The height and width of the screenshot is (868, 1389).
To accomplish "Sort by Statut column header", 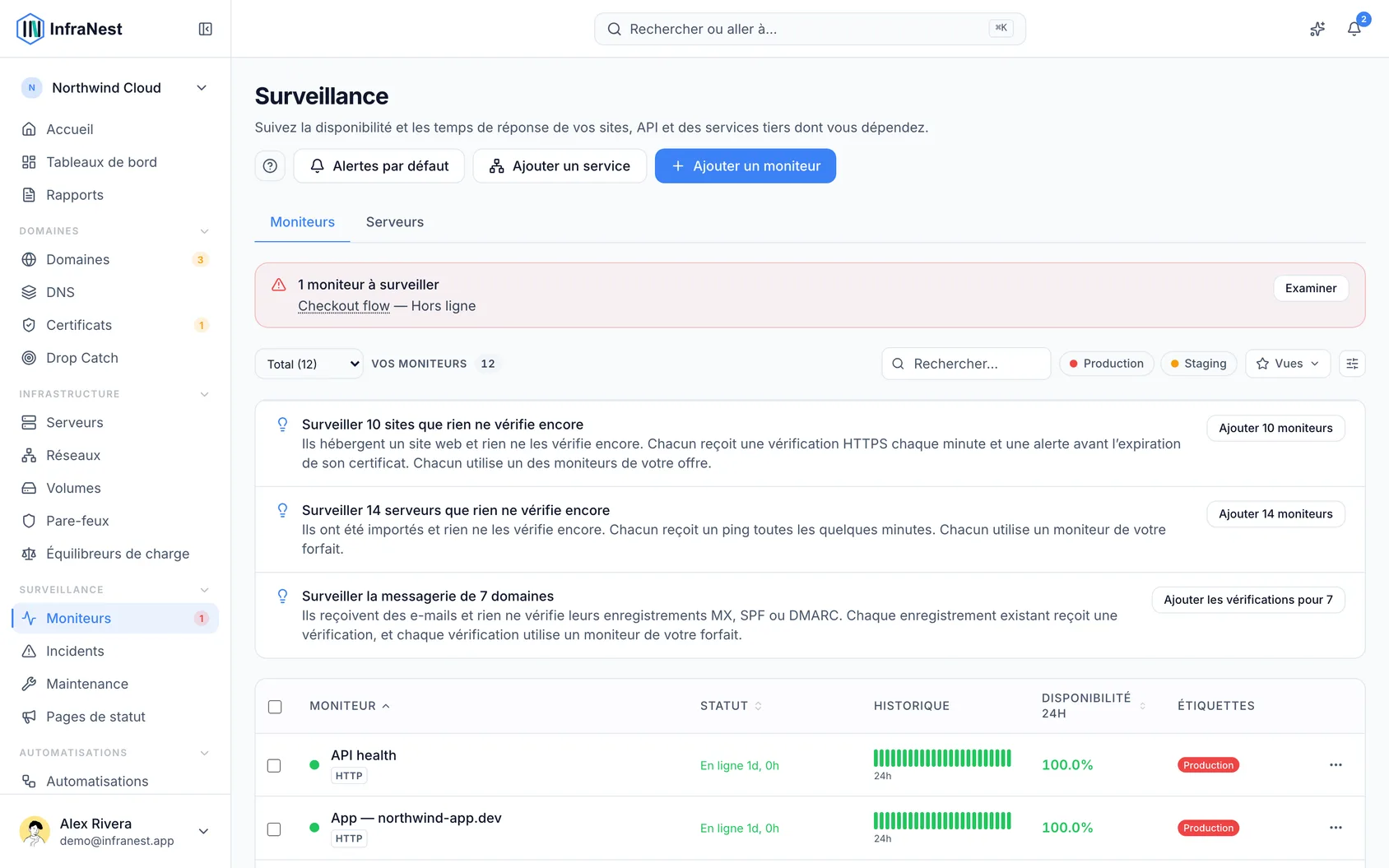I will pos(731,706).
